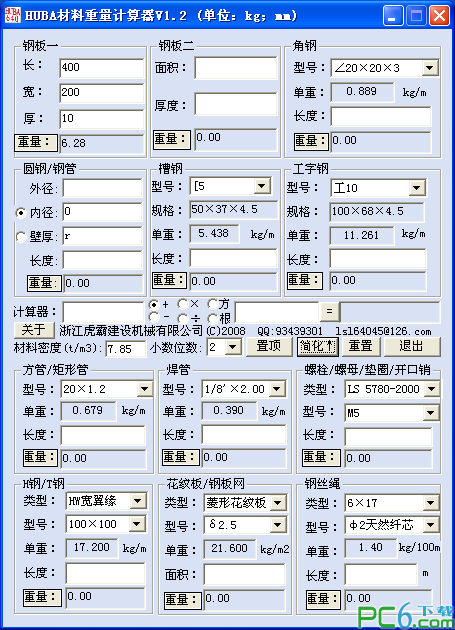This screenshot has width=455, height=630.
Task: Click round steel/pipe 重量 button
Action: click(44, 283)
